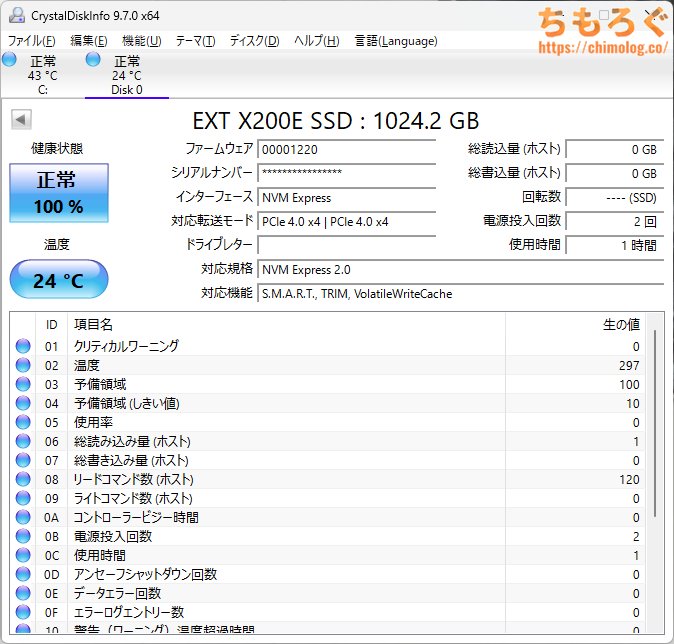Click the firmware field showing 00001220

coord(346,149)
